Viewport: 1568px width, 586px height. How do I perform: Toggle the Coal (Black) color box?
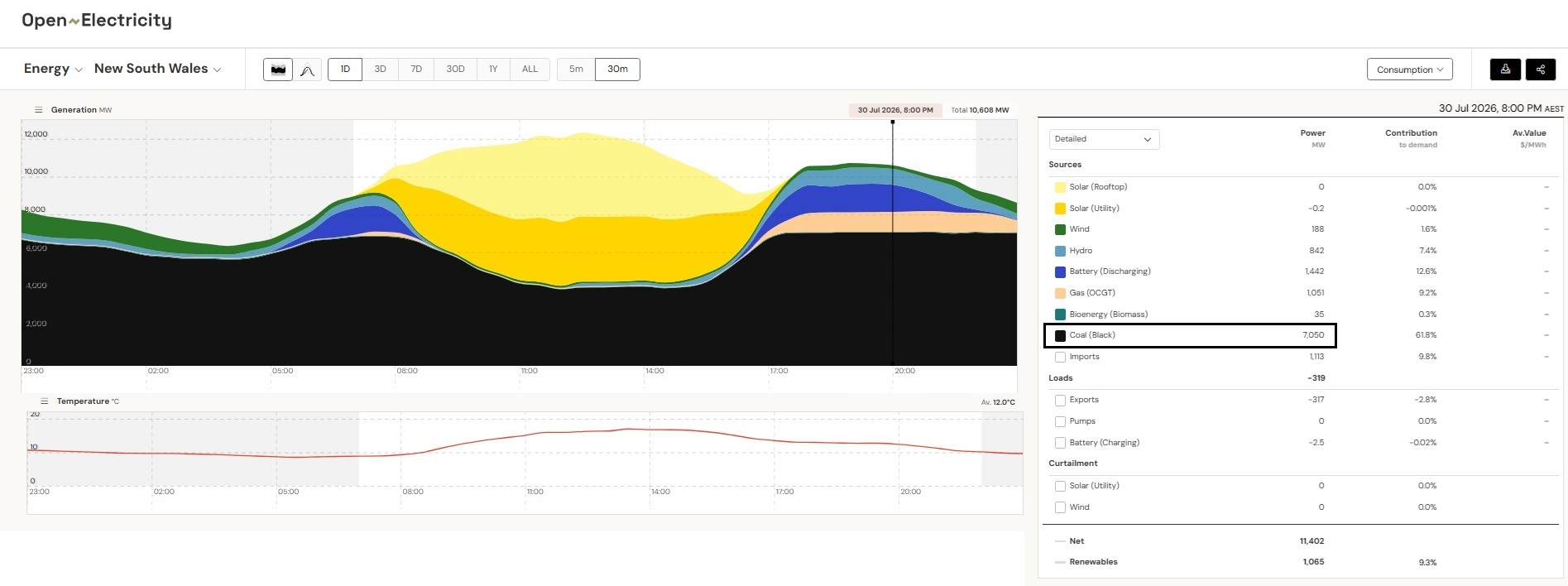point(1060,335)
